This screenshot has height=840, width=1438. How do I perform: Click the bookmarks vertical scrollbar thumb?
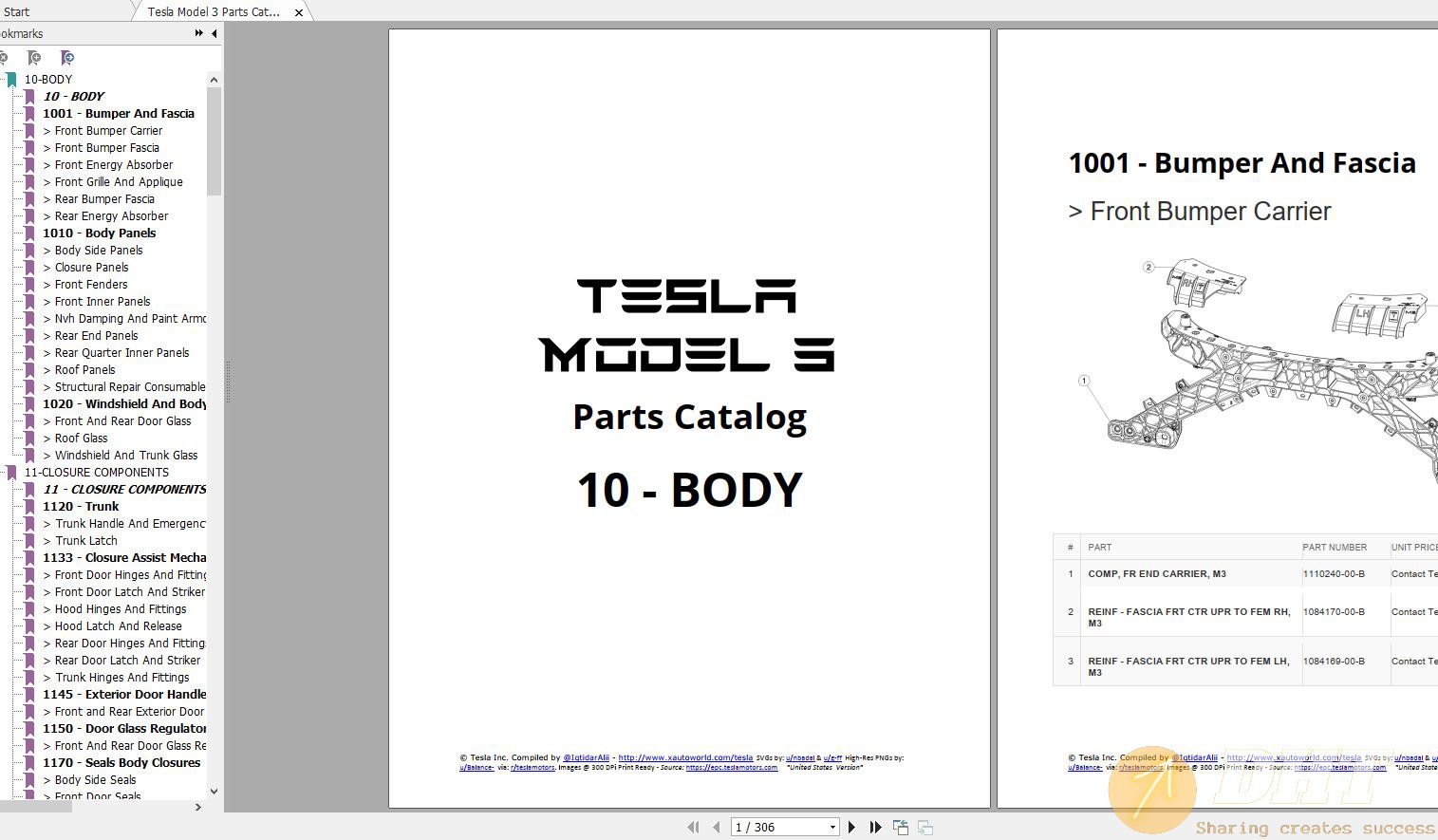click(214, 141)
